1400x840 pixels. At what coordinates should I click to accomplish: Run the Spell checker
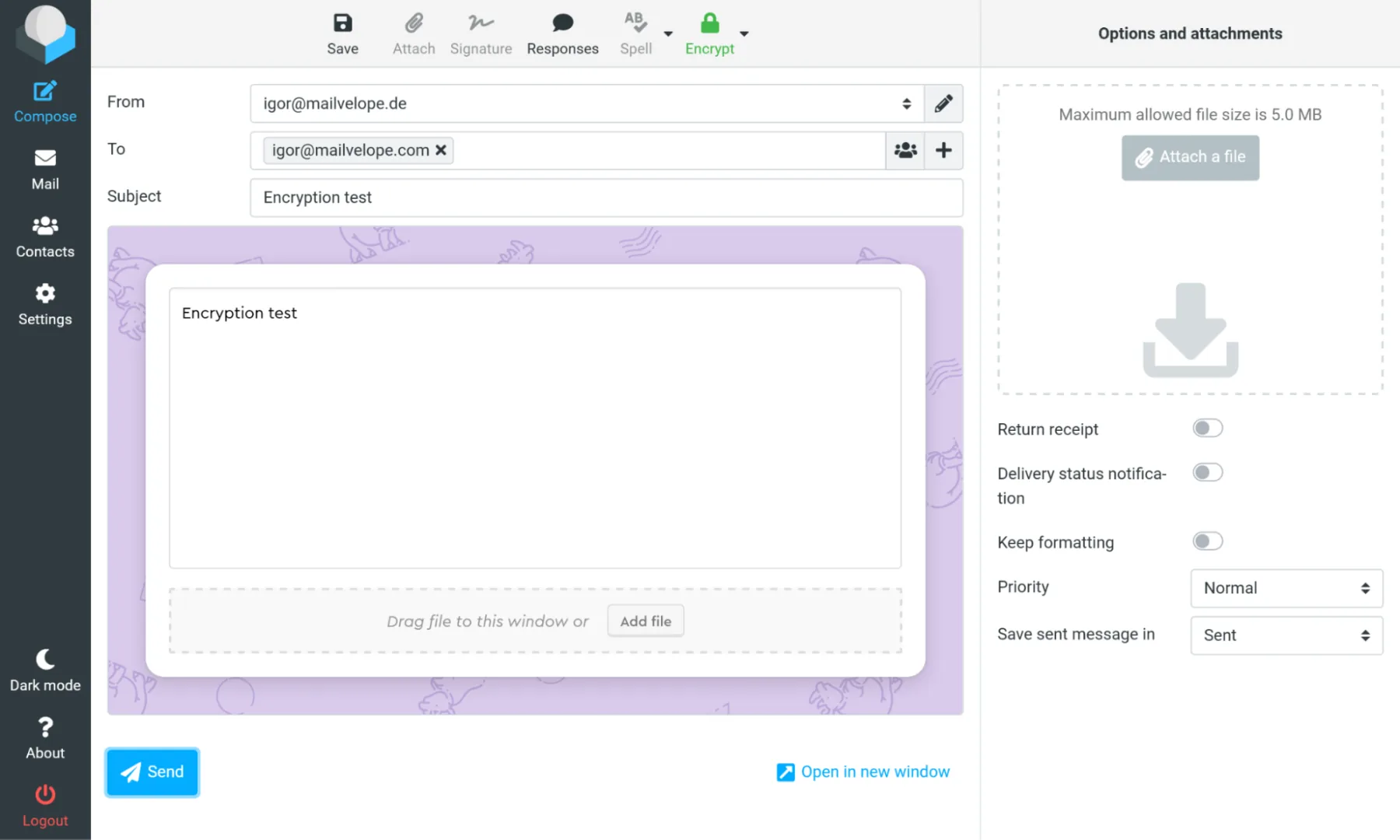635,33
